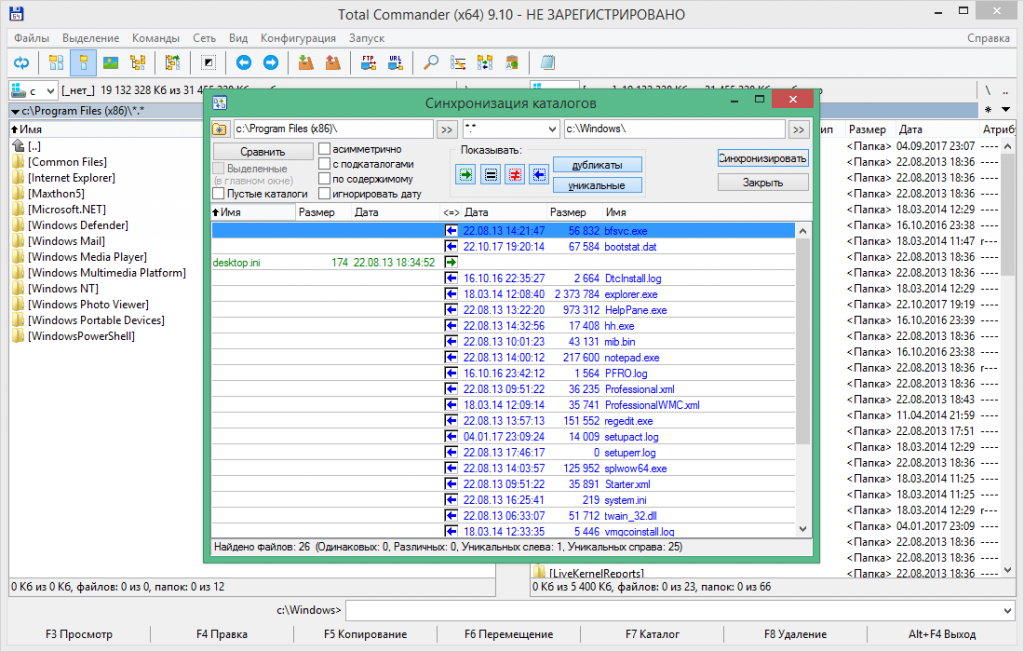Viewport: 1024px width, 652px height.
Task: Toggle the дубликаты filter button
Action: [598, 165]
